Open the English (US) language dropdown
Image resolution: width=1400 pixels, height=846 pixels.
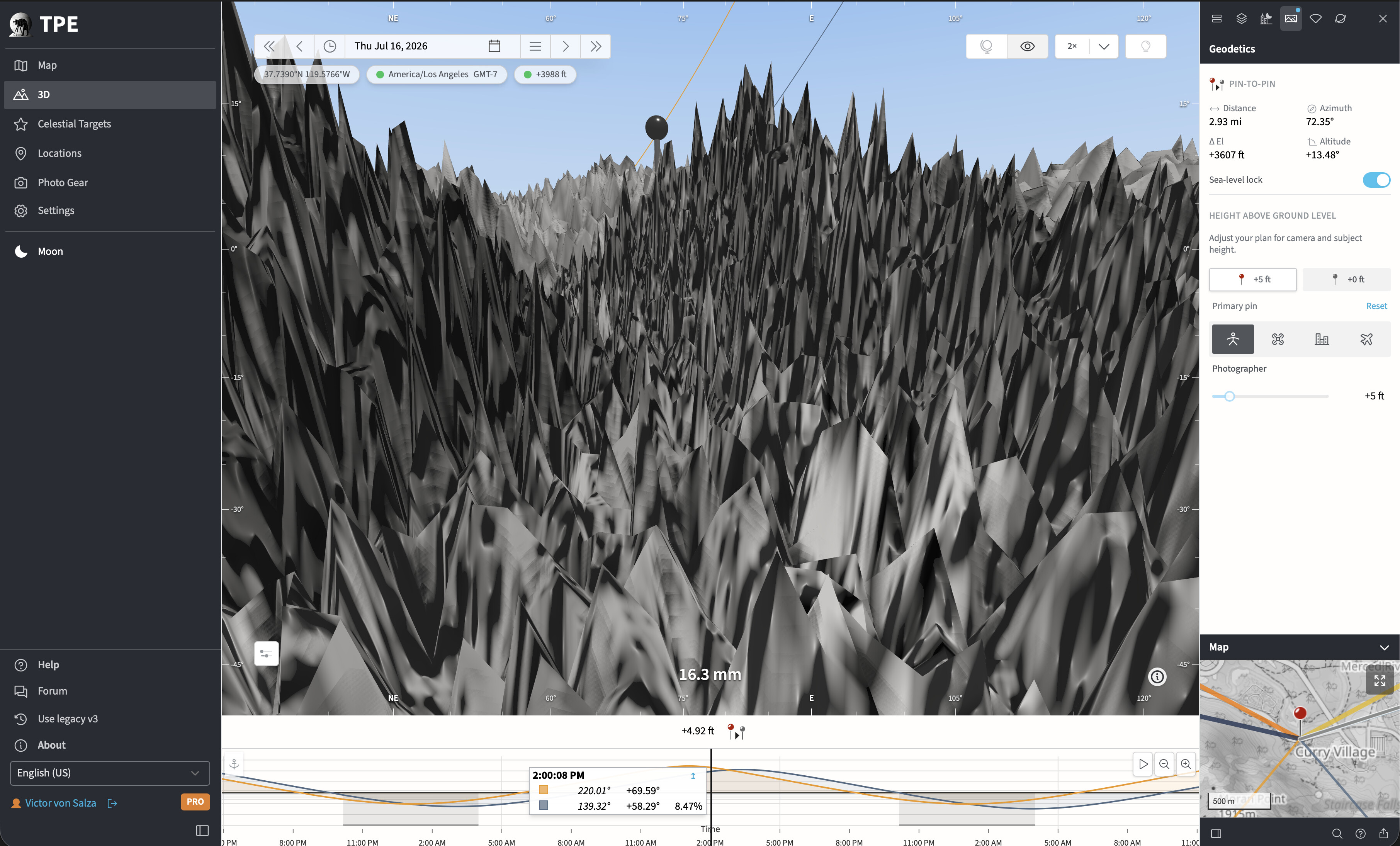[x=110, y=773]
